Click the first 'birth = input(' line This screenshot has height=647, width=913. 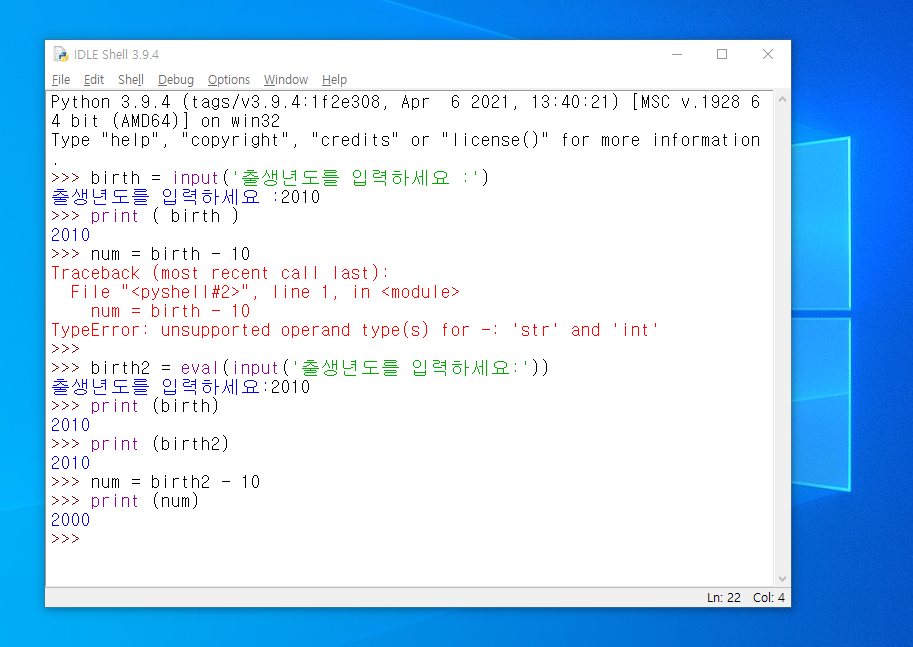point(270,178)
